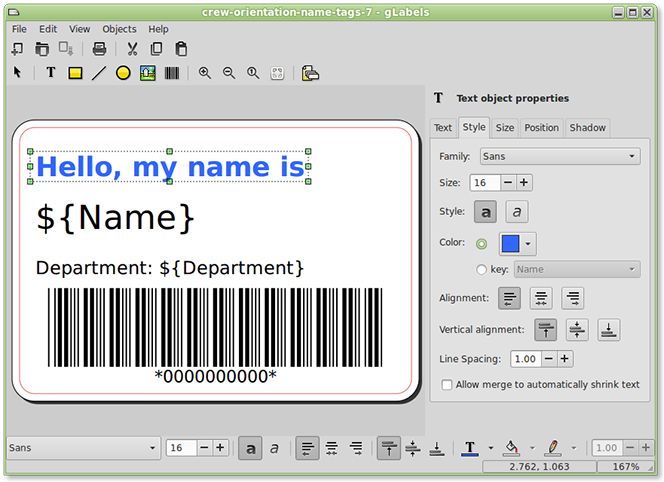664x482 pixels.
Task: Click the blue Color swatch
Action: [x=510, y=244]
